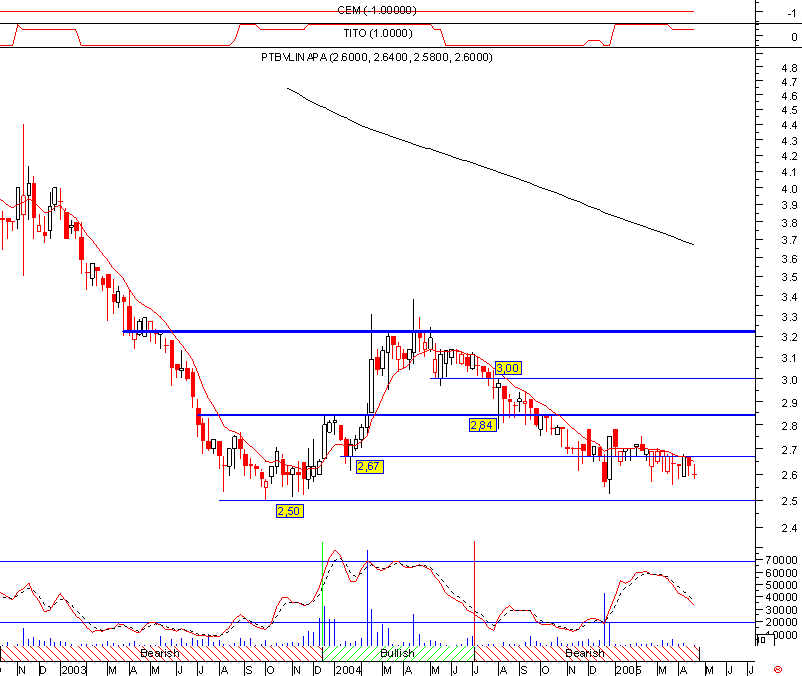This screenshot has width=802, height=676.
Task: Click the PTBVLINAPA price chart title
Action: tap(376, 57)
